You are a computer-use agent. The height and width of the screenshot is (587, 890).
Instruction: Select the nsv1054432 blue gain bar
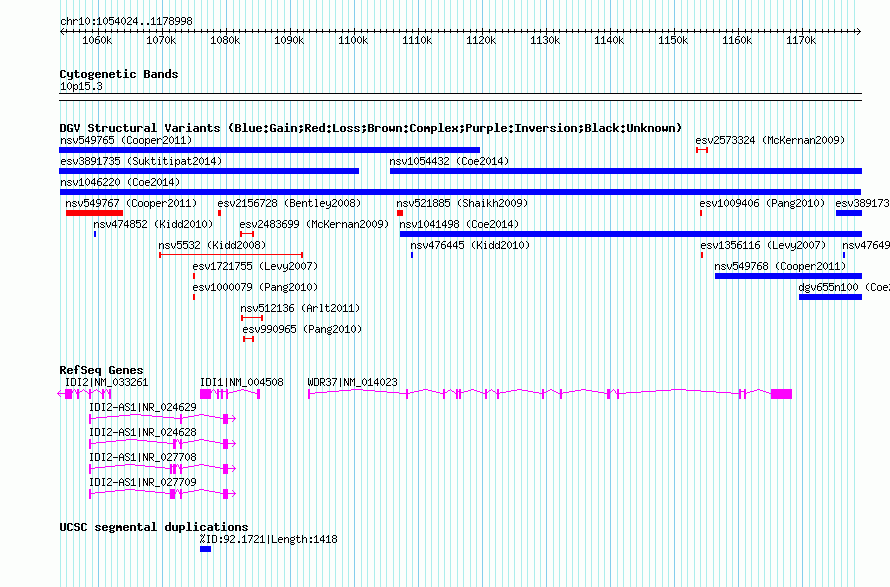tap(626, 171)
